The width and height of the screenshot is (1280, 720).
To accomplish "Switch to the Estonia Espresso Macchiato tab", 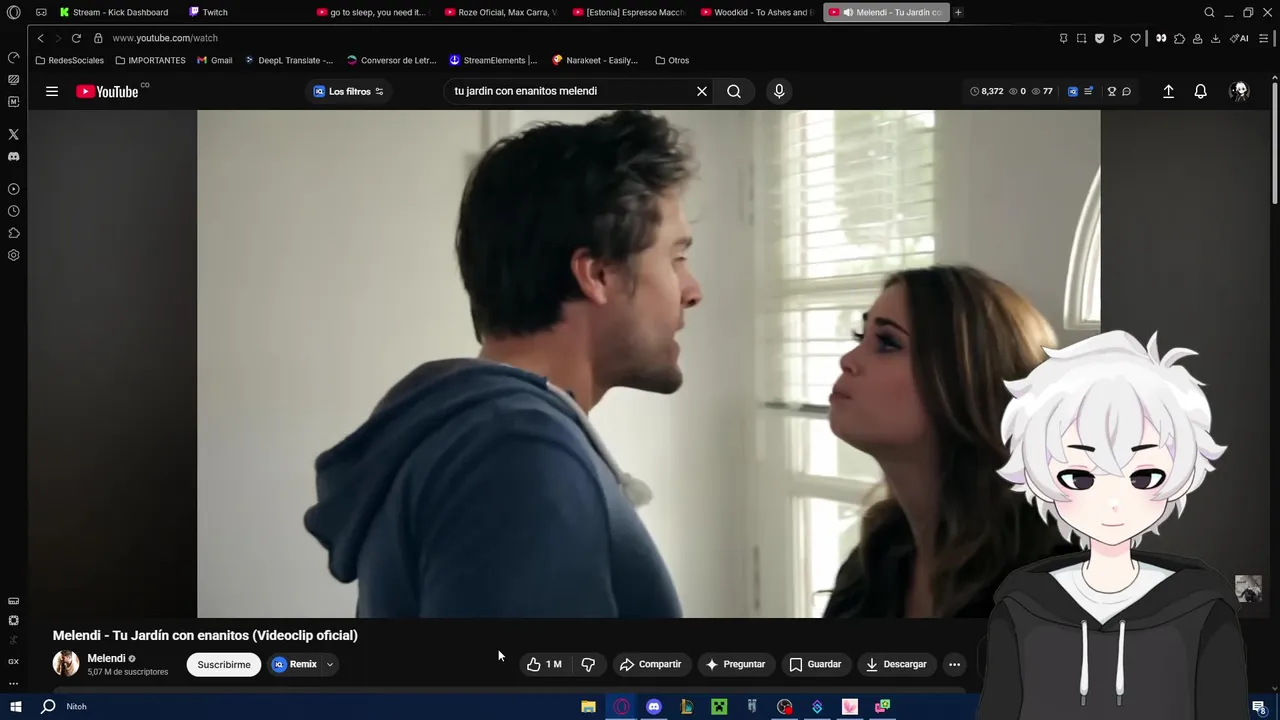I will click(628, 12).
